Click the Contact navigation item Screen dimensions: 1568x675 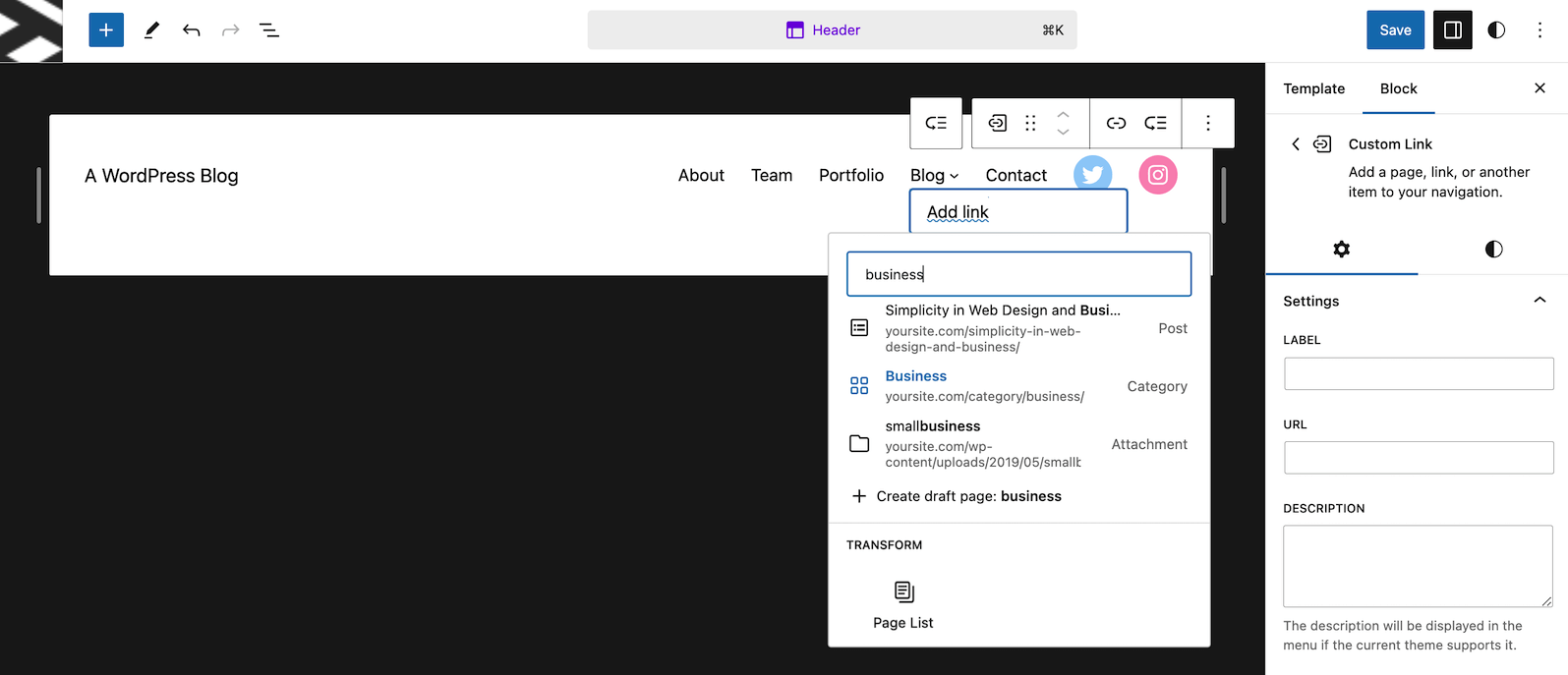tap(1016, 175)
